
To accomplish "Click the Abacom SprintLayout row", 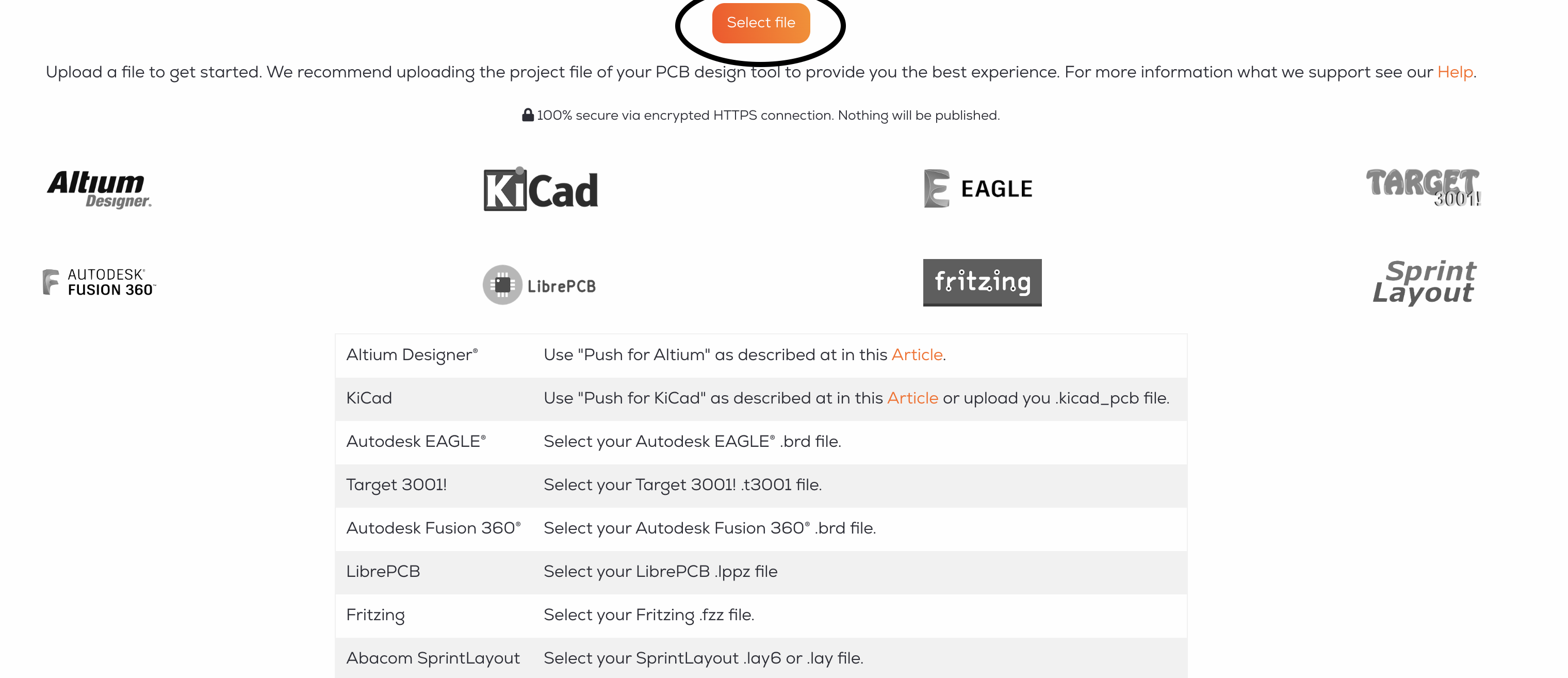I will [x=760, y=658].
